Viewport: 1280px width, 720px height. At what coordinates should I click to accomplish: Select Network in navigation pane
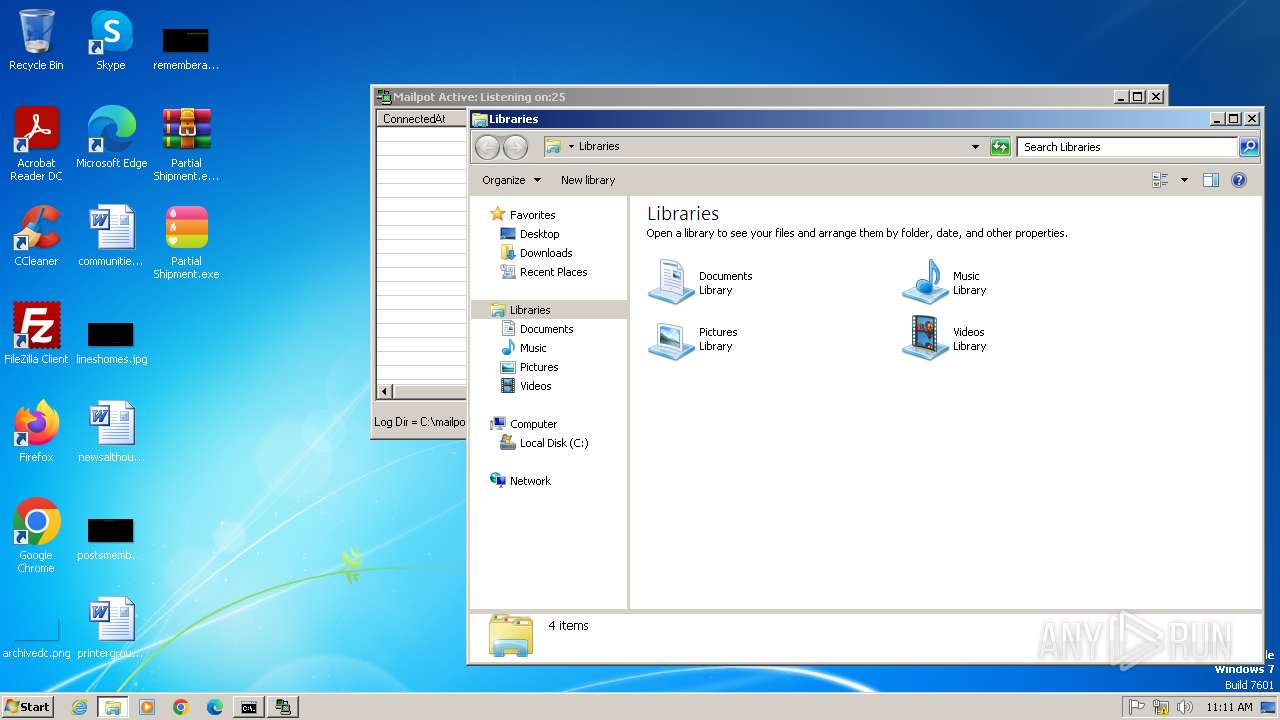pyautogui.click(x=530, y=481)
